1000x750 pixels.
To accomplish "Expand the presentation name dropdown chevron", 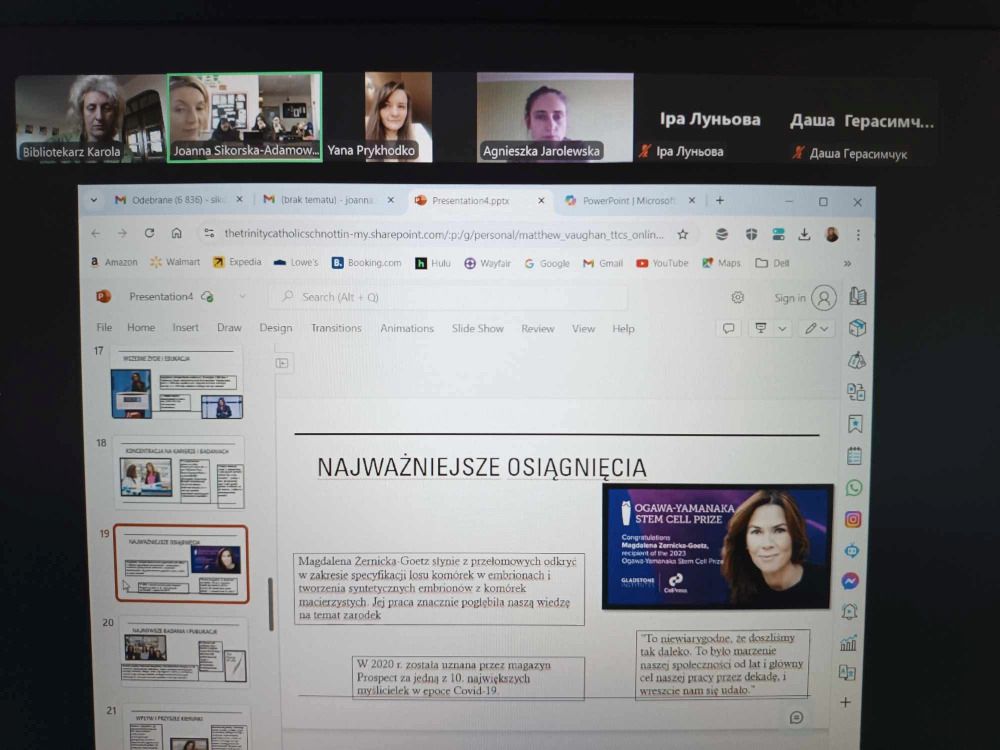I will [x=242, y=297].
